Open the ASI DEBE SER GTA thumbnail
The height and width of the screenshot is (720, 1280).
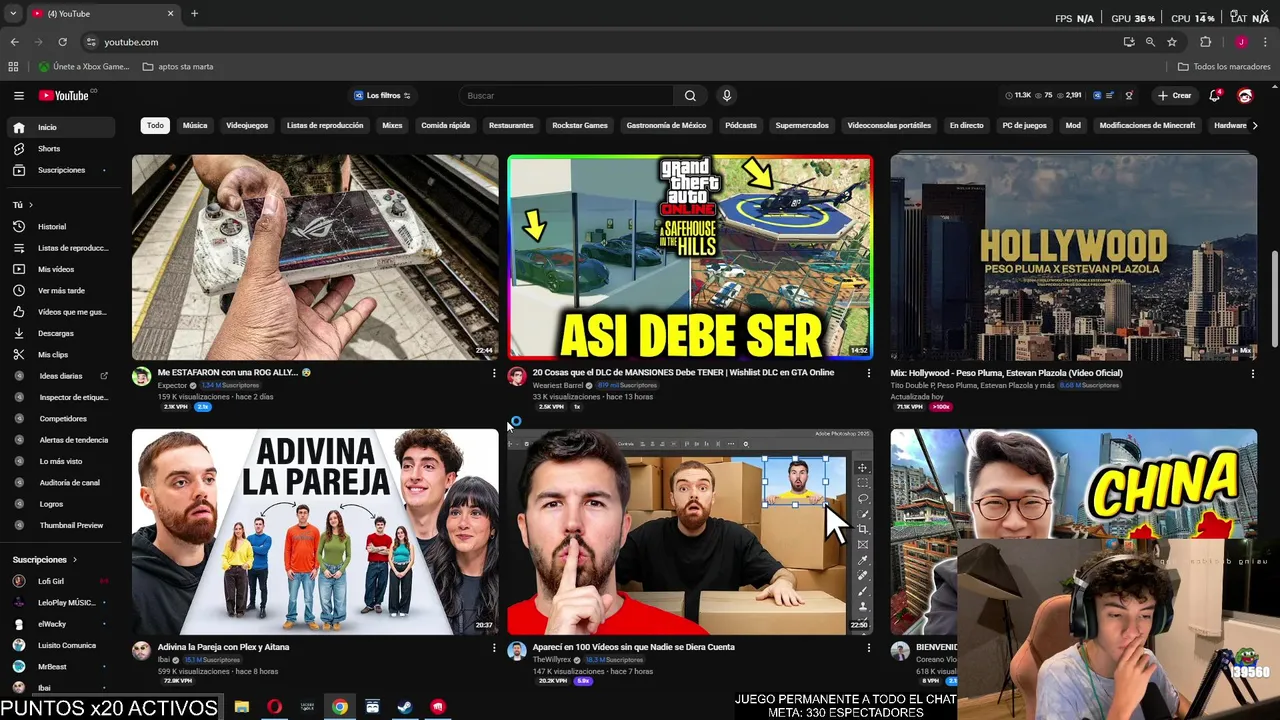690,257
